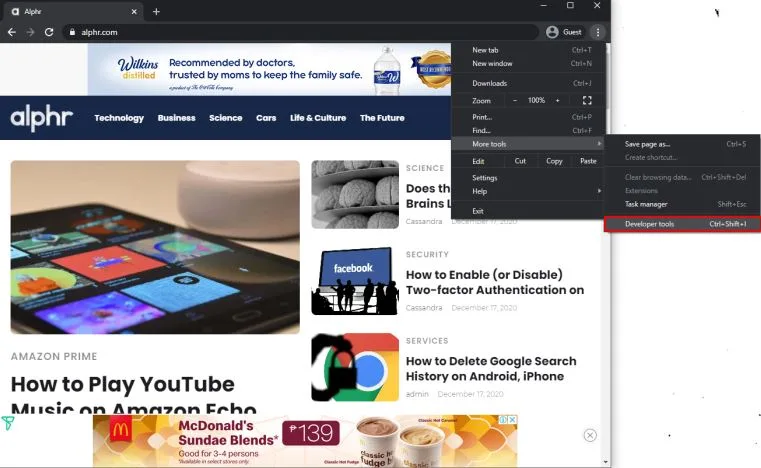Viewport: 761px width, 468px height.
Task: Choose Find... from the menu
Action: [529, 131]
